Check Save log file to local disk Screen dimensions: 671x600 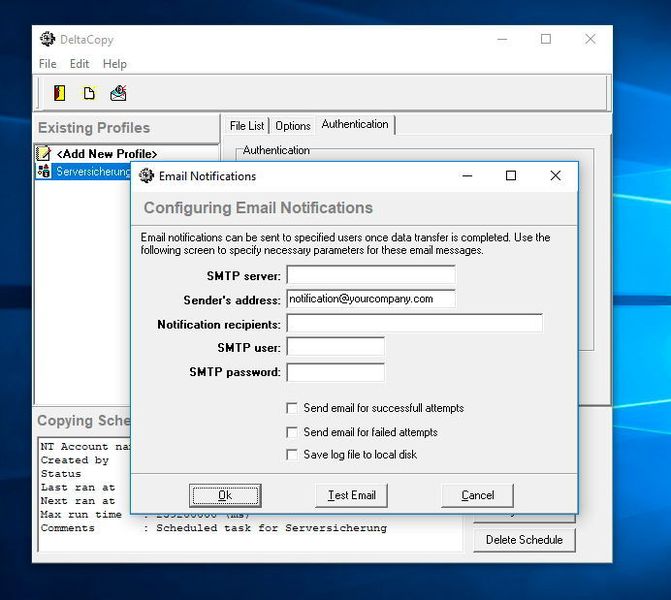[x=292, y=454]
